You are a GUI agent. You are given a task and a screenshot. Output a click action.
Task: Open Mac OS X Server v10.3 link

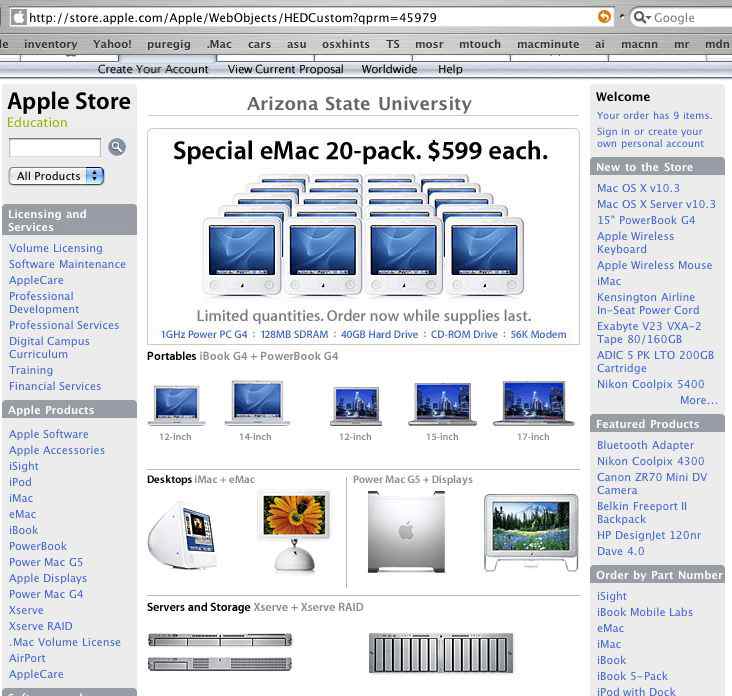pos(656,204)
